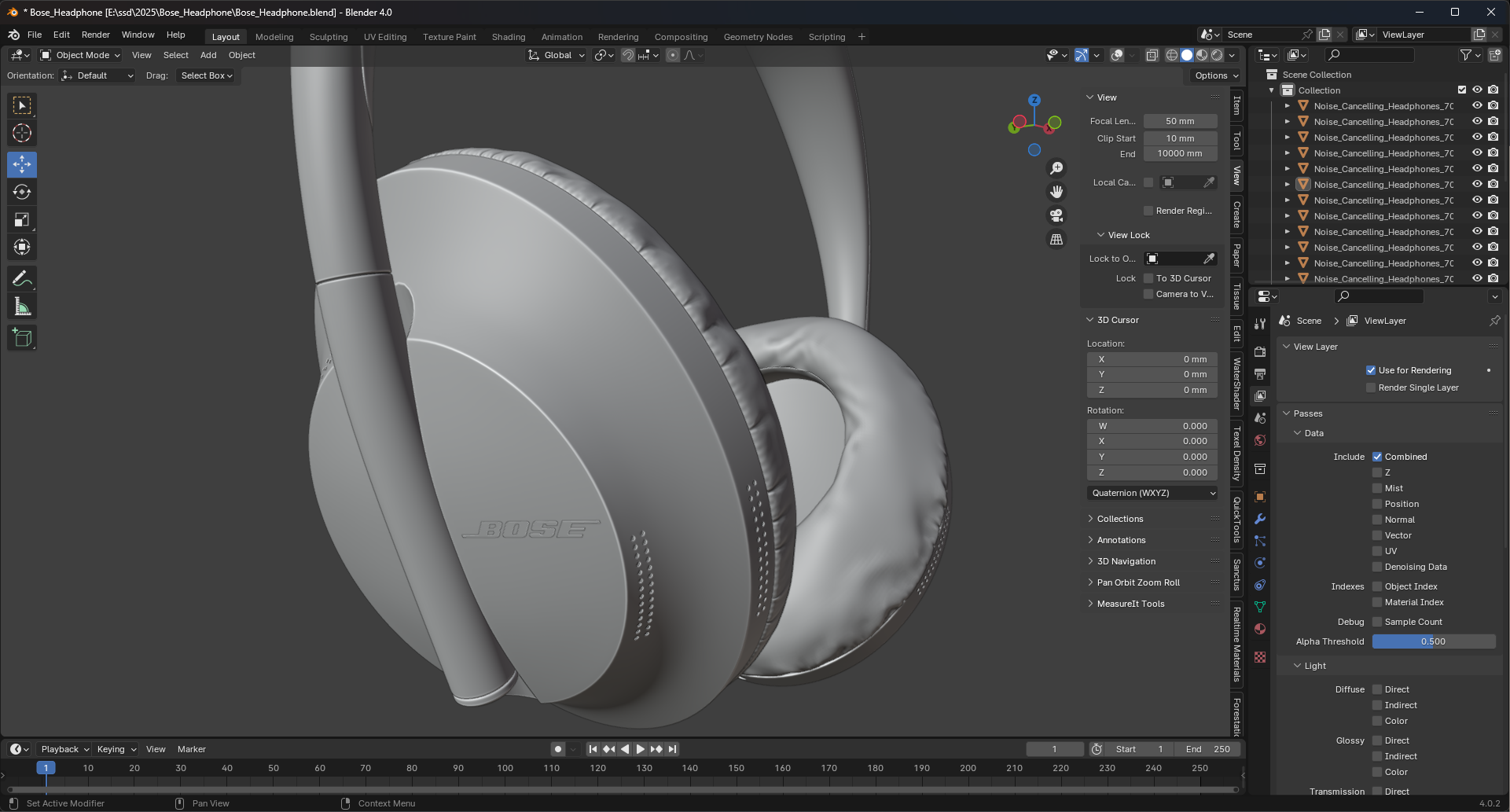
Task: Enable the Normal pass checkbox
Action: pos(1377,520)
